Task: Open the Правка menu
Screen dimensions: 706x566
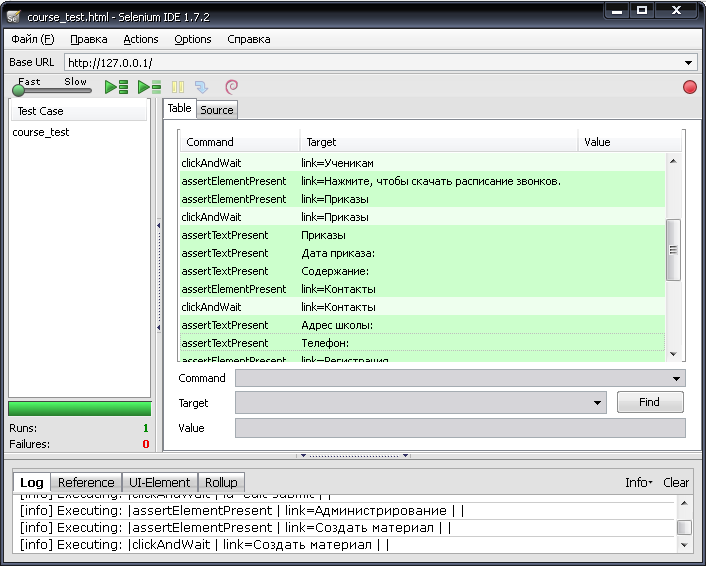Action: 89,39
